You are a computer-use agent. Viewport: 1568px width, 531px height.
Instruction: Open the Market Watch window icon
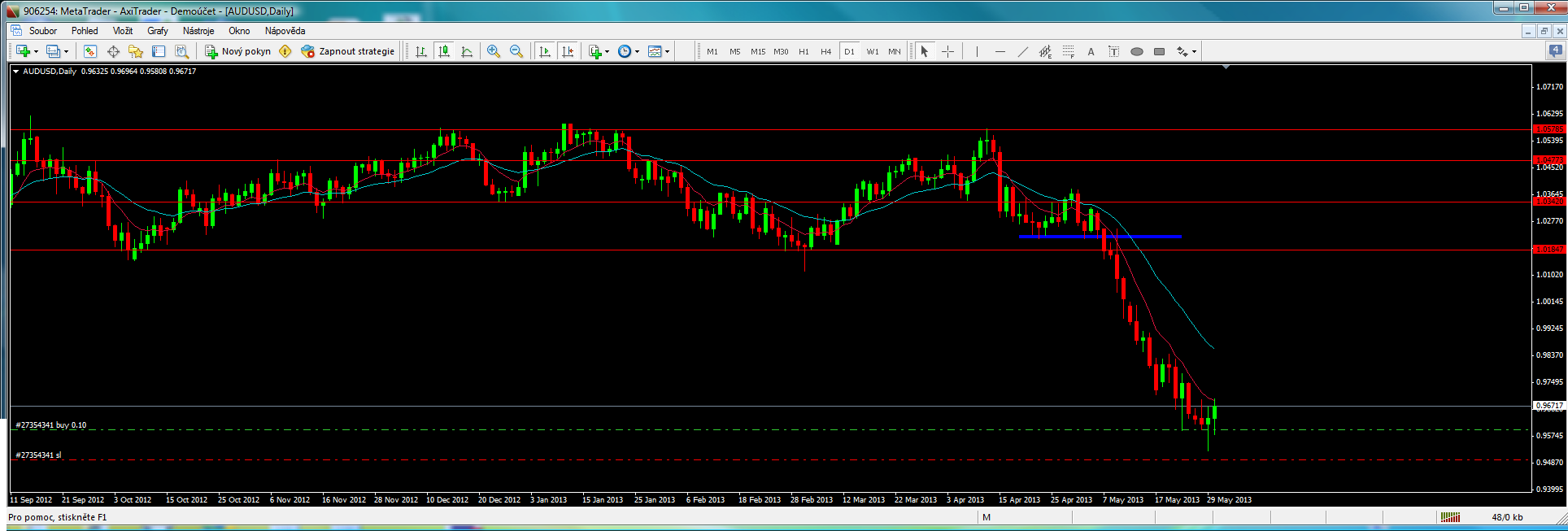click(90, 51)
